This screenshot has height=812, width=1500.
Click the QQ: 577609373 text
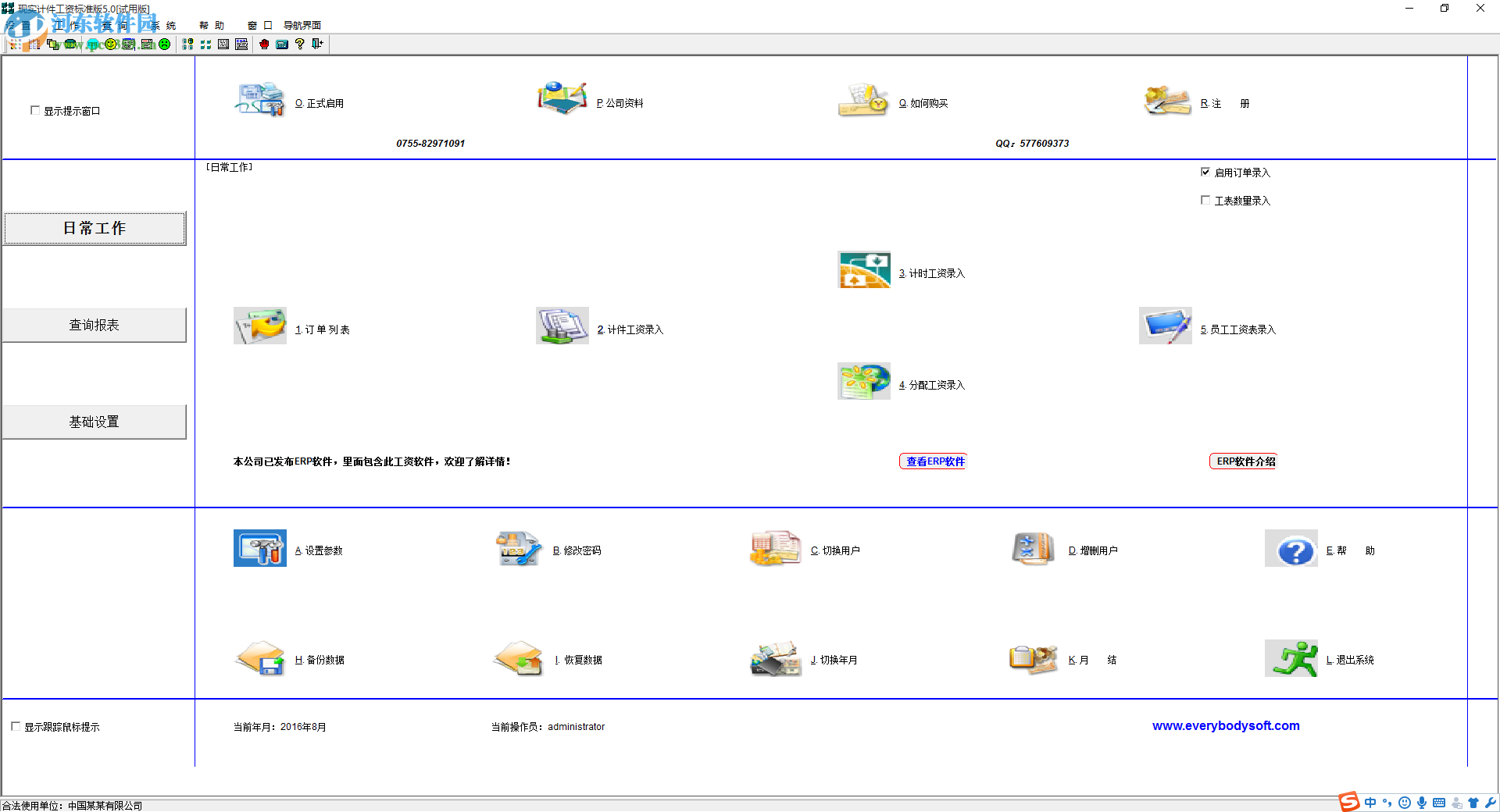(1032, 144)
